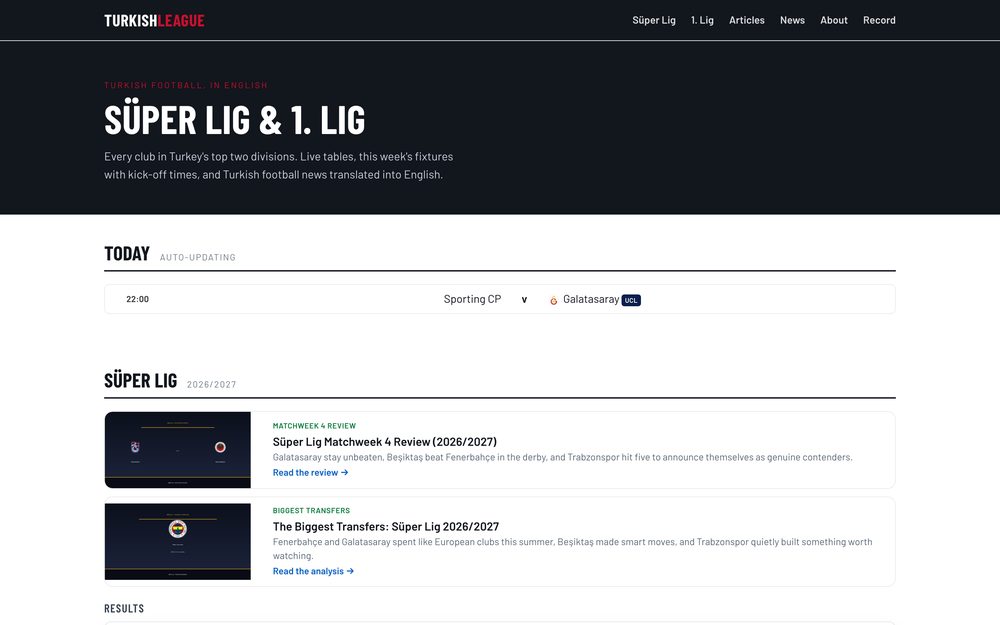Viewport: 1000px width, 625px height.
Task: Open the News page
Action: coord(792,20)
